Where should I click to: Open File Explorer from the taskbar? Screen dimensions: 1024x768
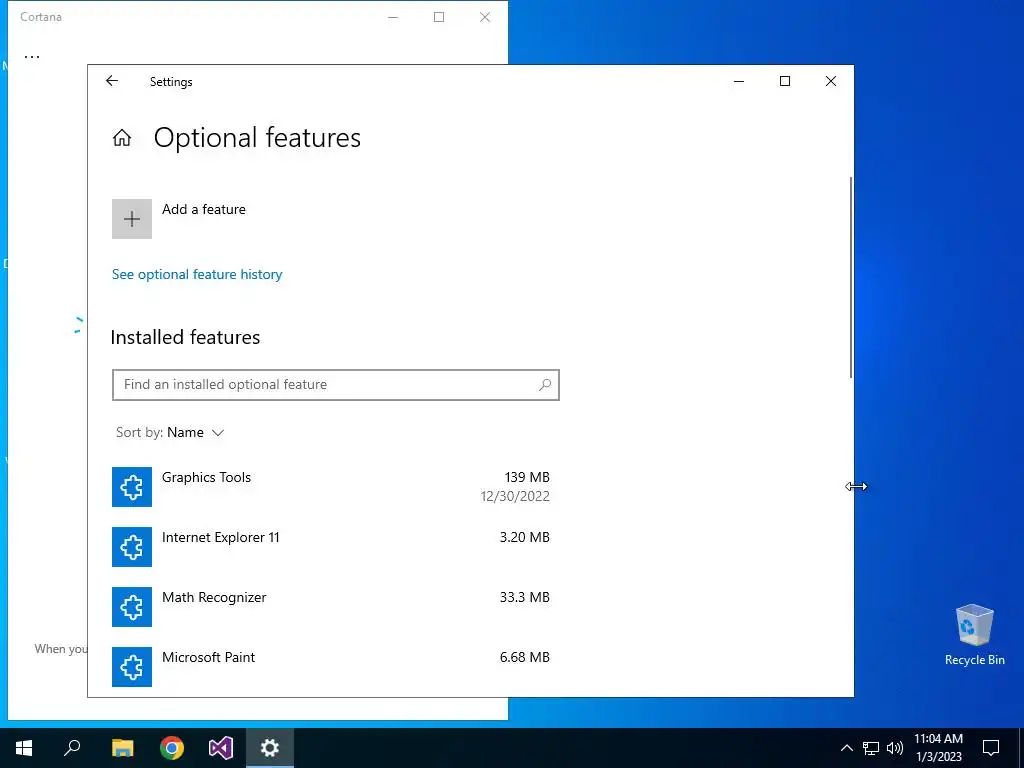coord(122,748)
